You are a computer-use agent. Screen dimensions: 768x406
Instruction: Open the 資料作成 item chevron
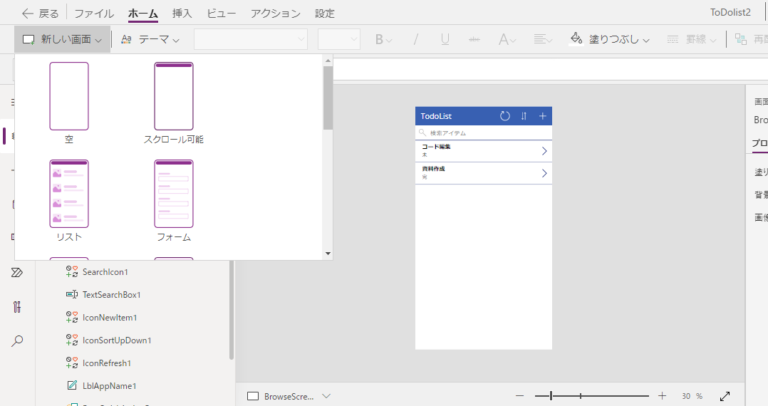coord(544,173)
